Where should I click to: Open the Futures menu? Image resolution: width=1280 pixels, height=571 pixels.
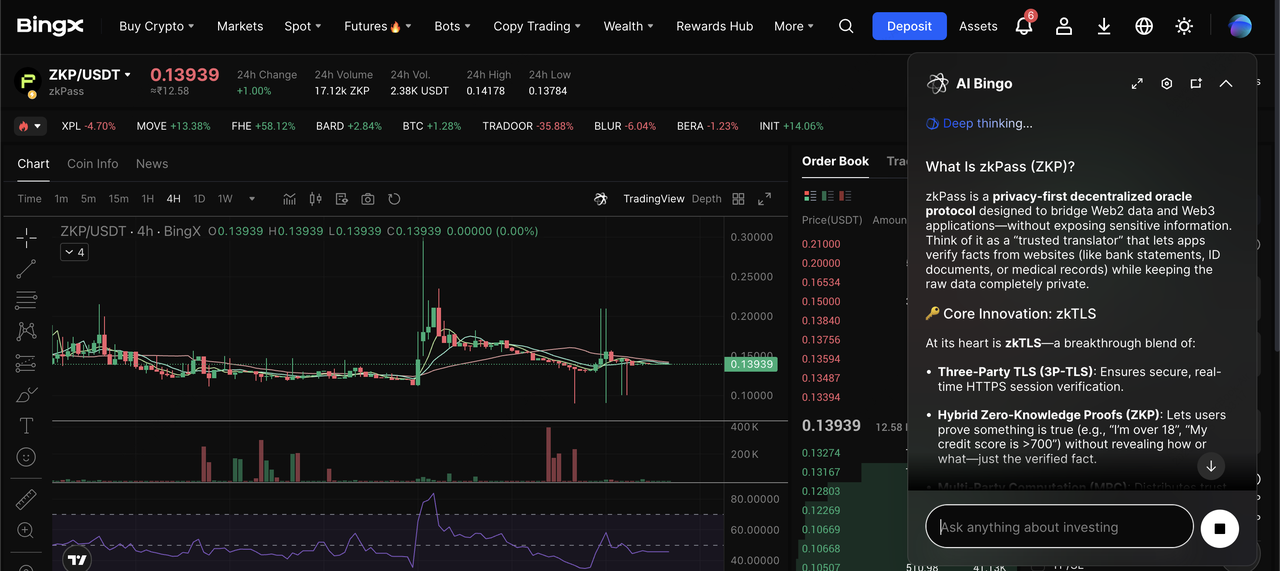coord(377,27)
